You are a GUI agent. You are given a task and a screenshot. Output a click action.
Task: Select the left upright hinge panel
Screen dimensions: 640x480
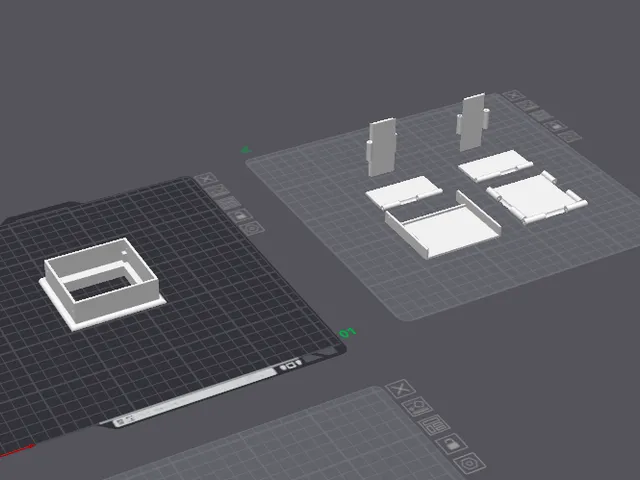(382, 147)
